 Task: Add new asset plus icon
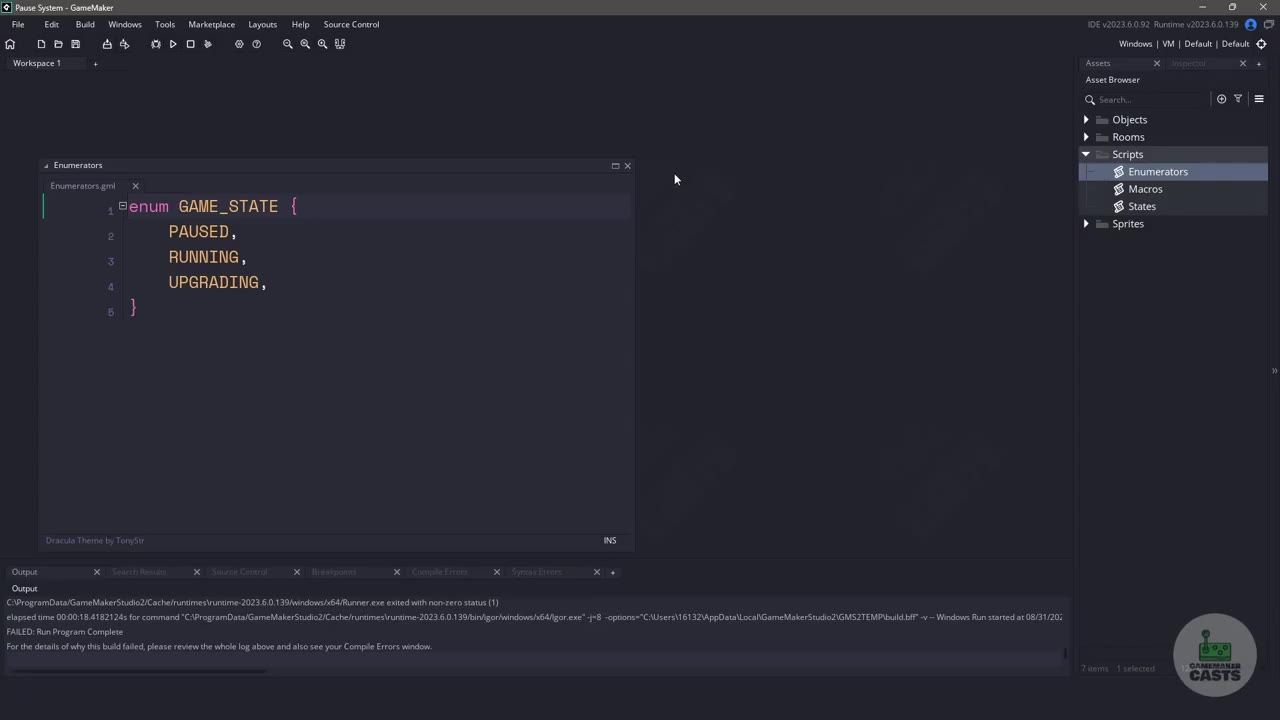coord(1221,99)
